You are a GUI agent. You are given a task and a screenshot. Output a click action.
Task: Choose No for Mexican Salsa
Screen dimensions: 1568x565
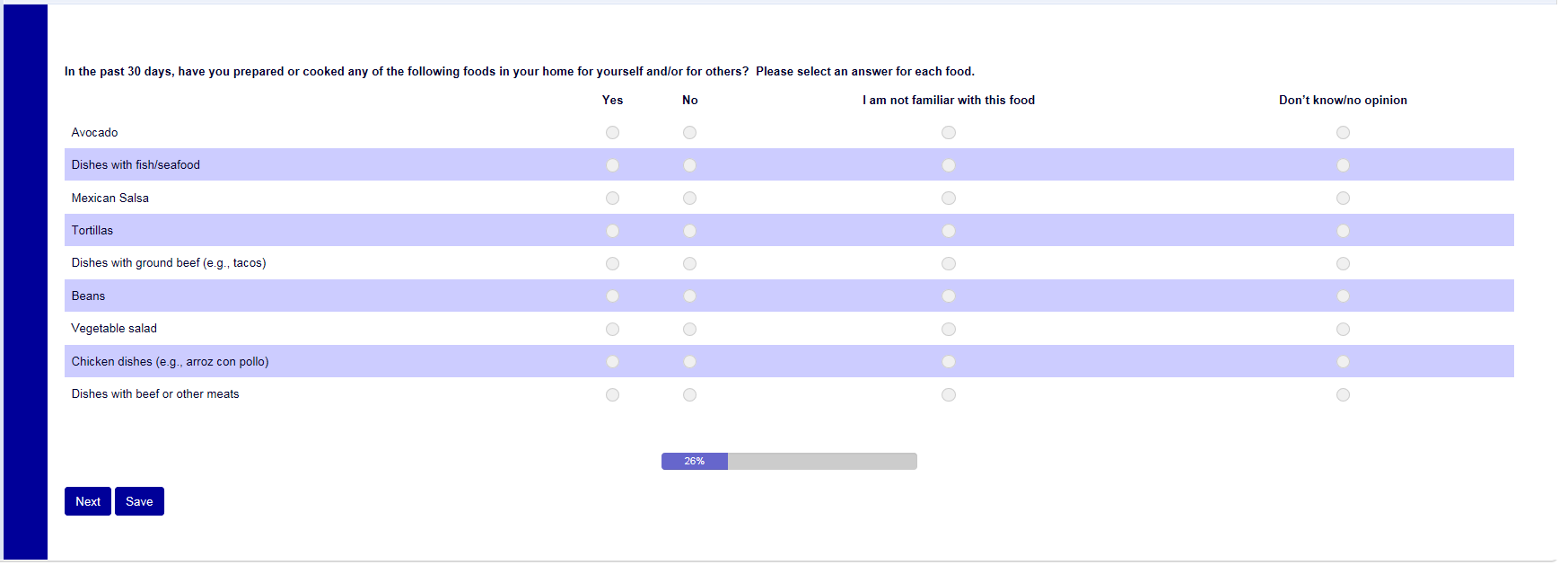689,199
